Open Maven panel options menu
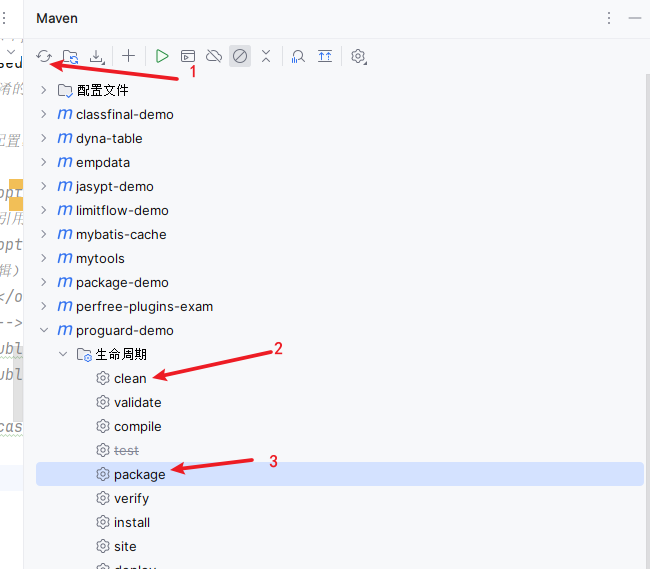 click(609, 18)
